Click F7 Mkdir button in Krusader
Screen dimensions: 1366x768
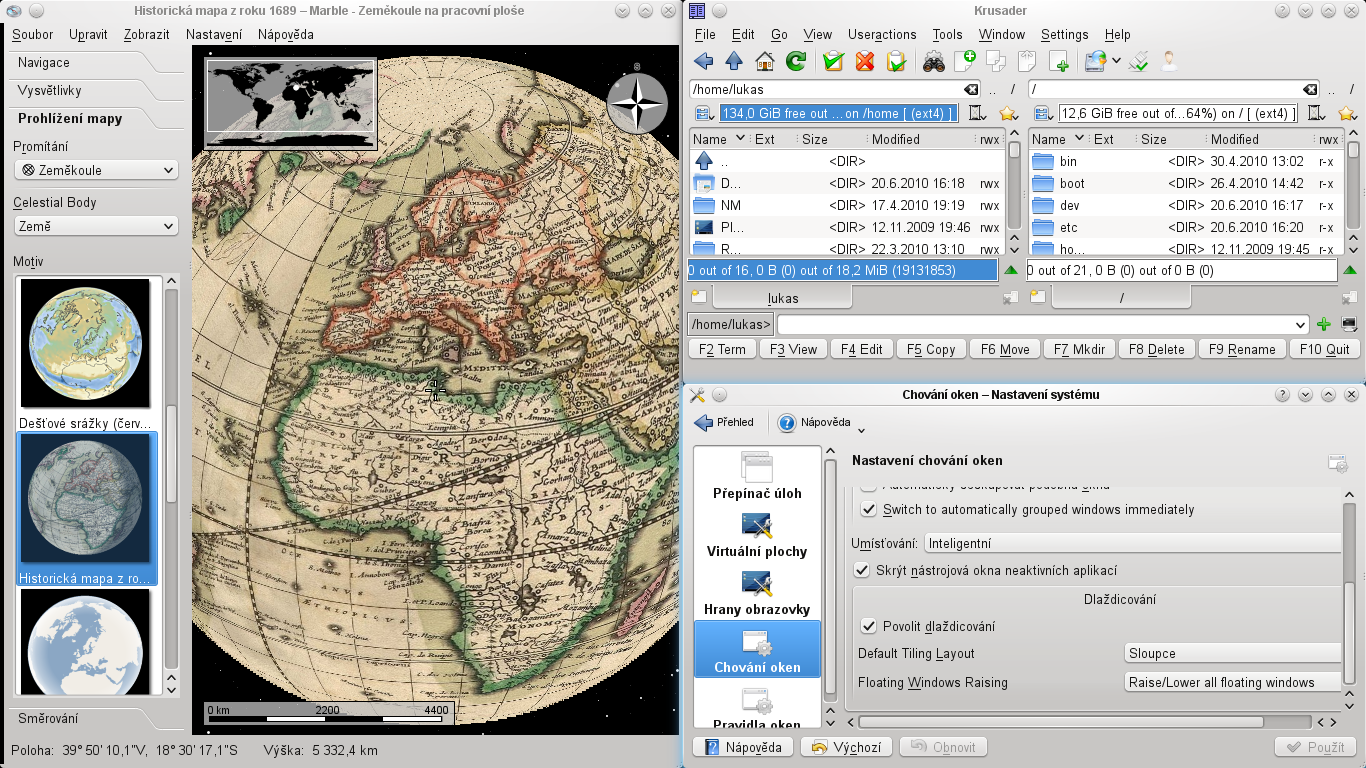coord(1079,349)
